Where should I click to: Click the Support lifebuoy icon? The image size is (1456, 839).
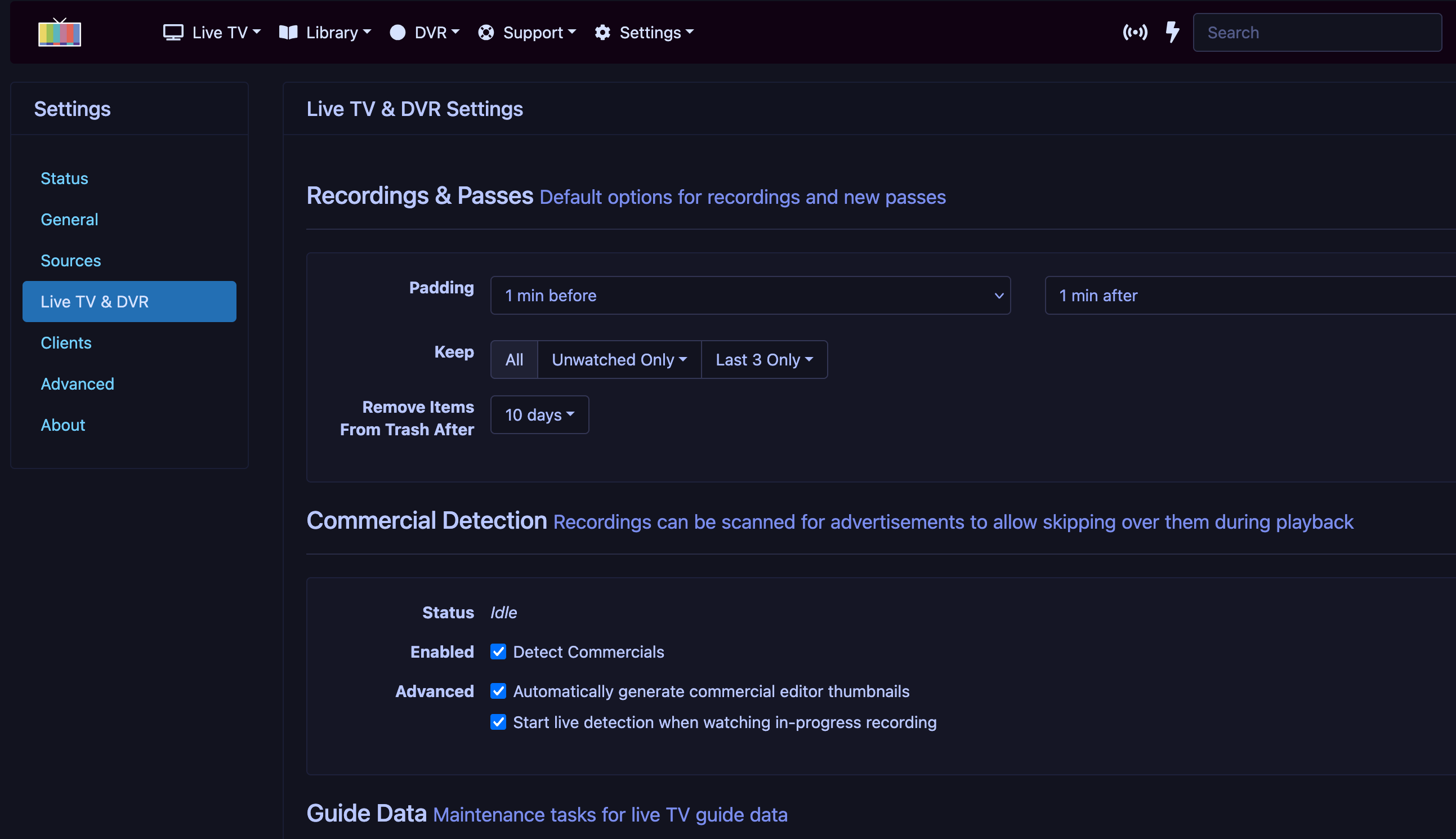(x=486, y=33)
